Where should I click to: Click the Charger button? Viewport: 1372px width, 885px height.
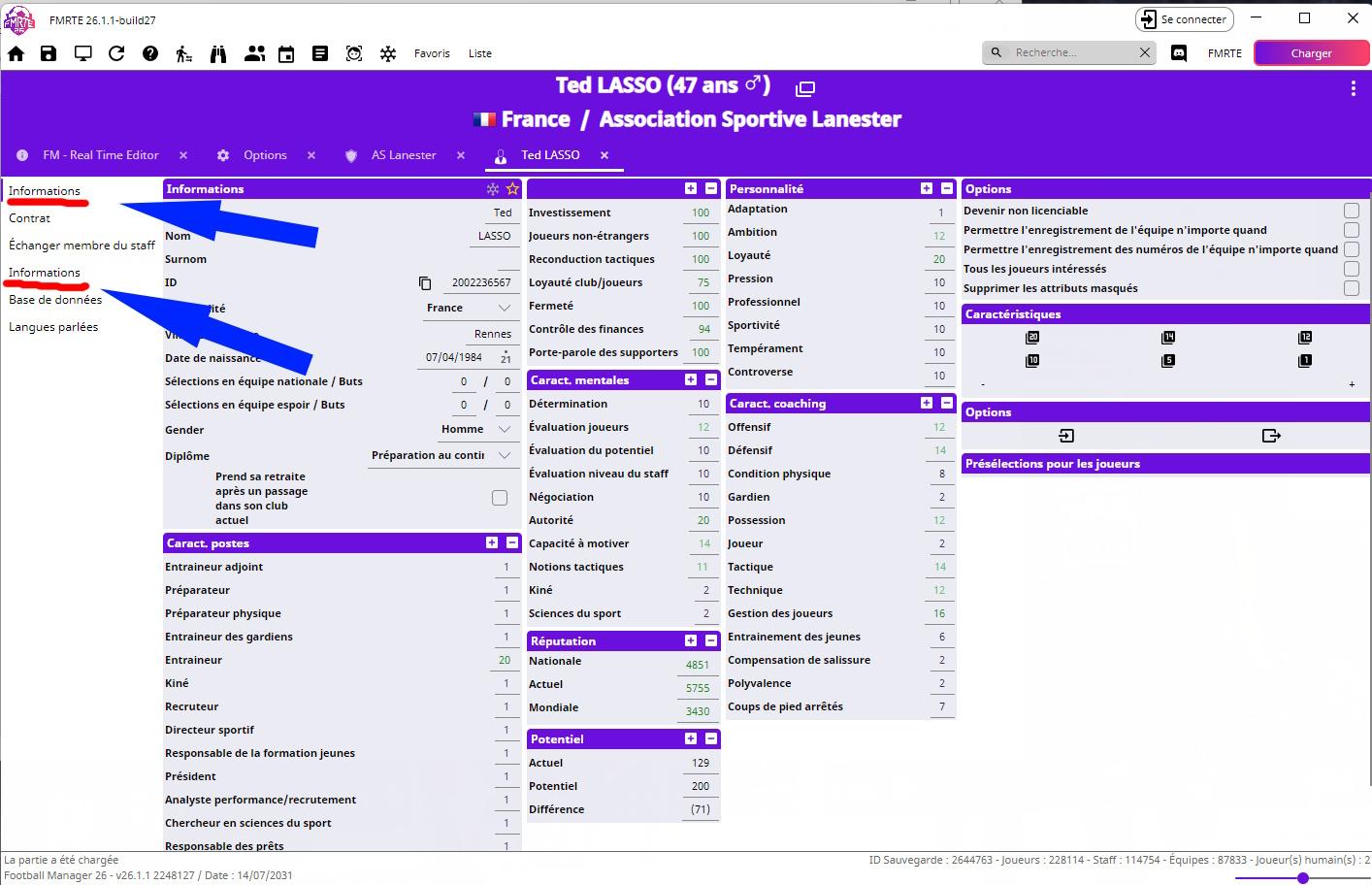1311,53
